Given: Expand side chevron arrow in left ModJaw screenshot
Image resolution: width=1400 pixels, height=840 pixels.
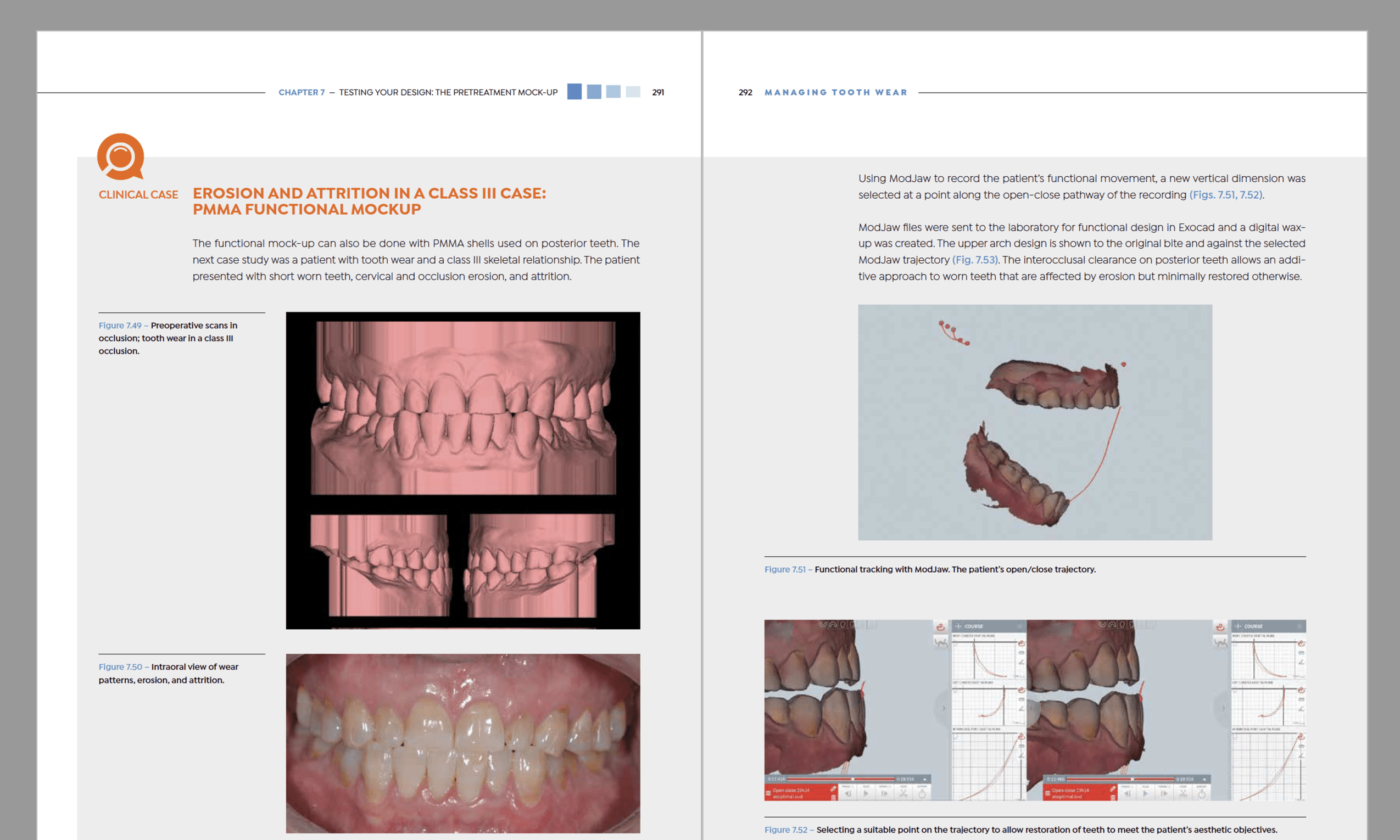Looking at the screenshot, I should point(944,708).
